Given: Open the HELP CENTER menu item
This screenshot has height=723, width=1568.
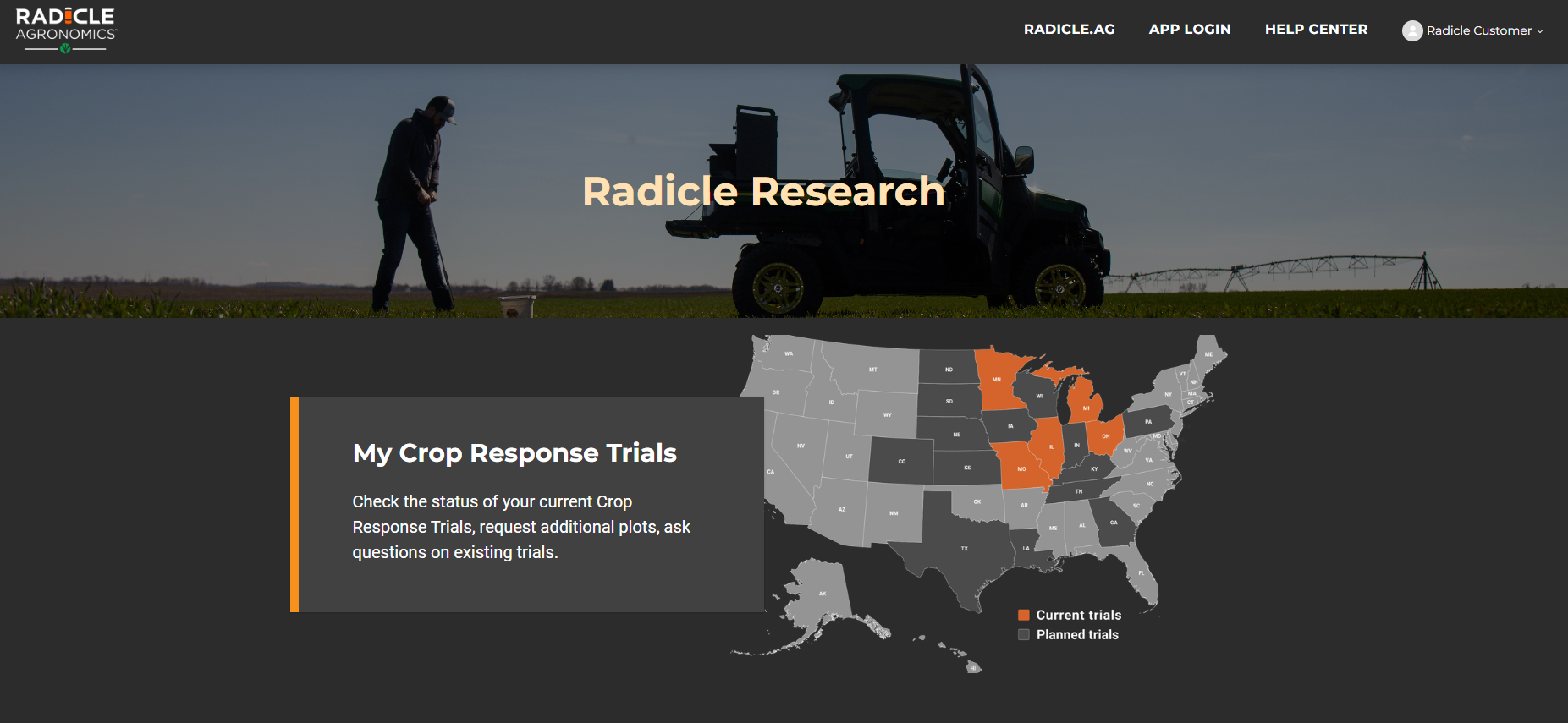Looking at the screenshot, I should click(1316, 30).
